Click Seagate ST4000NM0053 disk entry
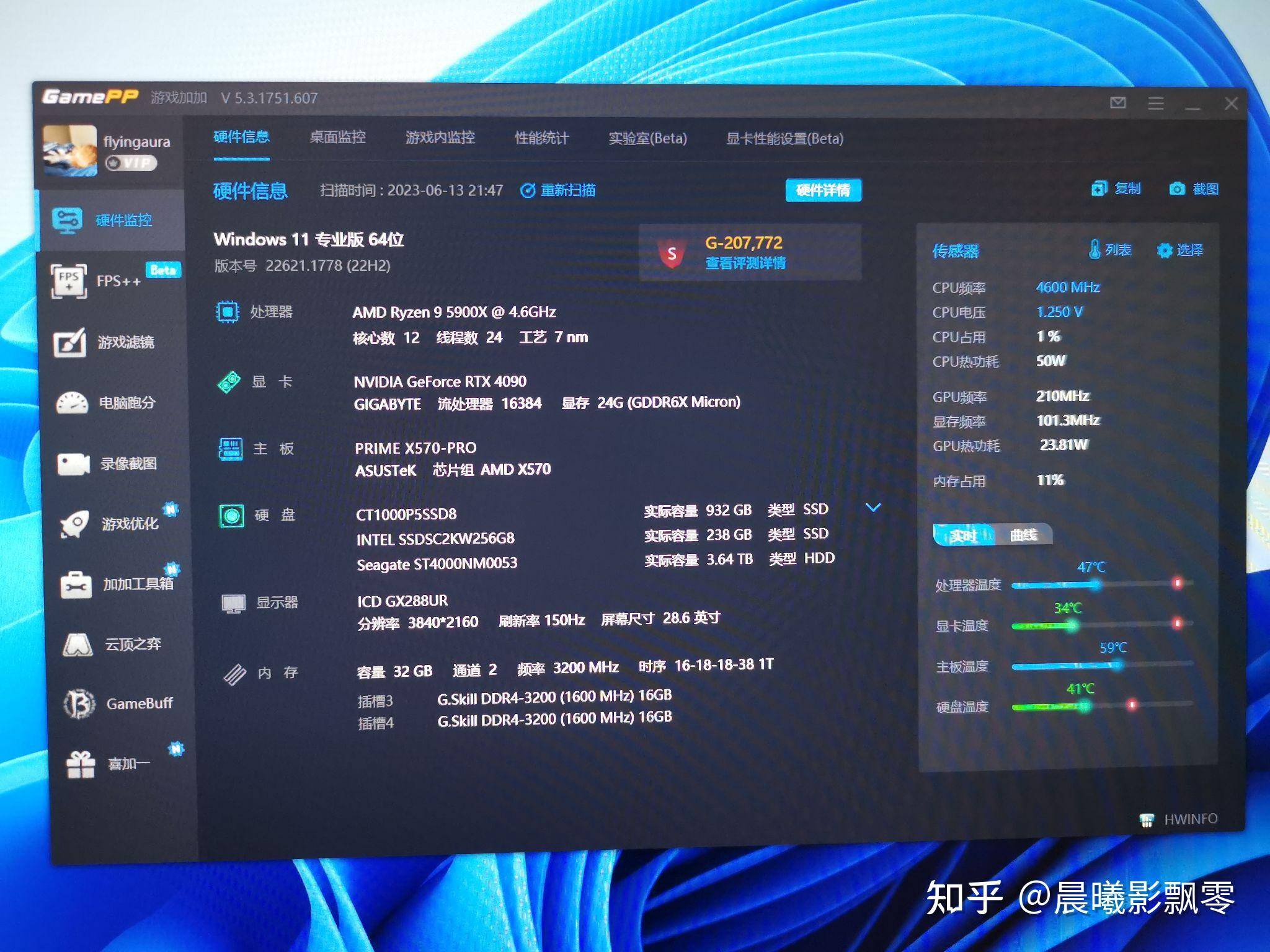Screen dimensions: 1270x952 (x=437, y=564)
